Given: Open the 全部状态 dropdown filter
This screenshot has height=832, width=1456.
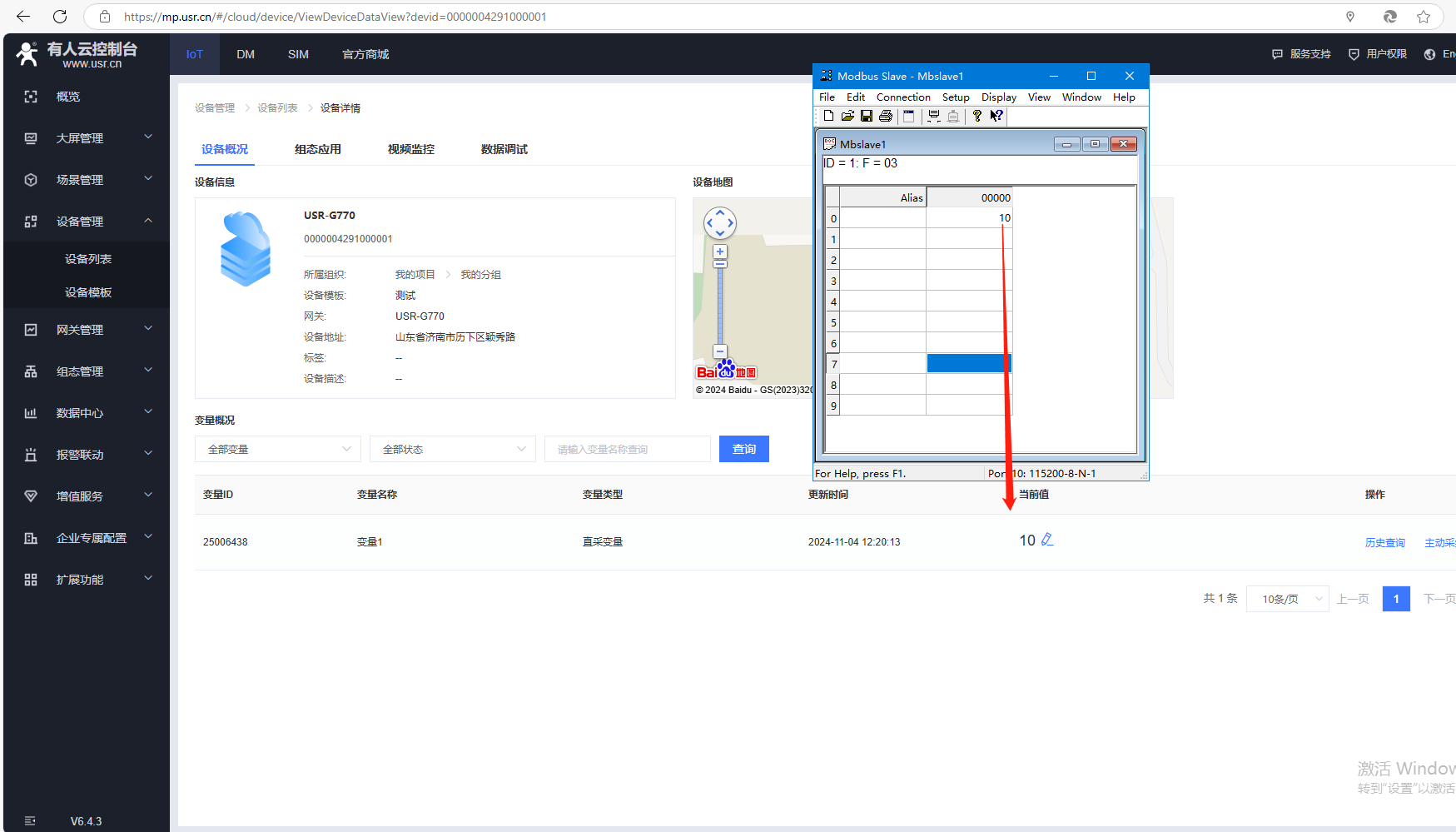Looking at the screenshot, I should (x=452, y=449).
